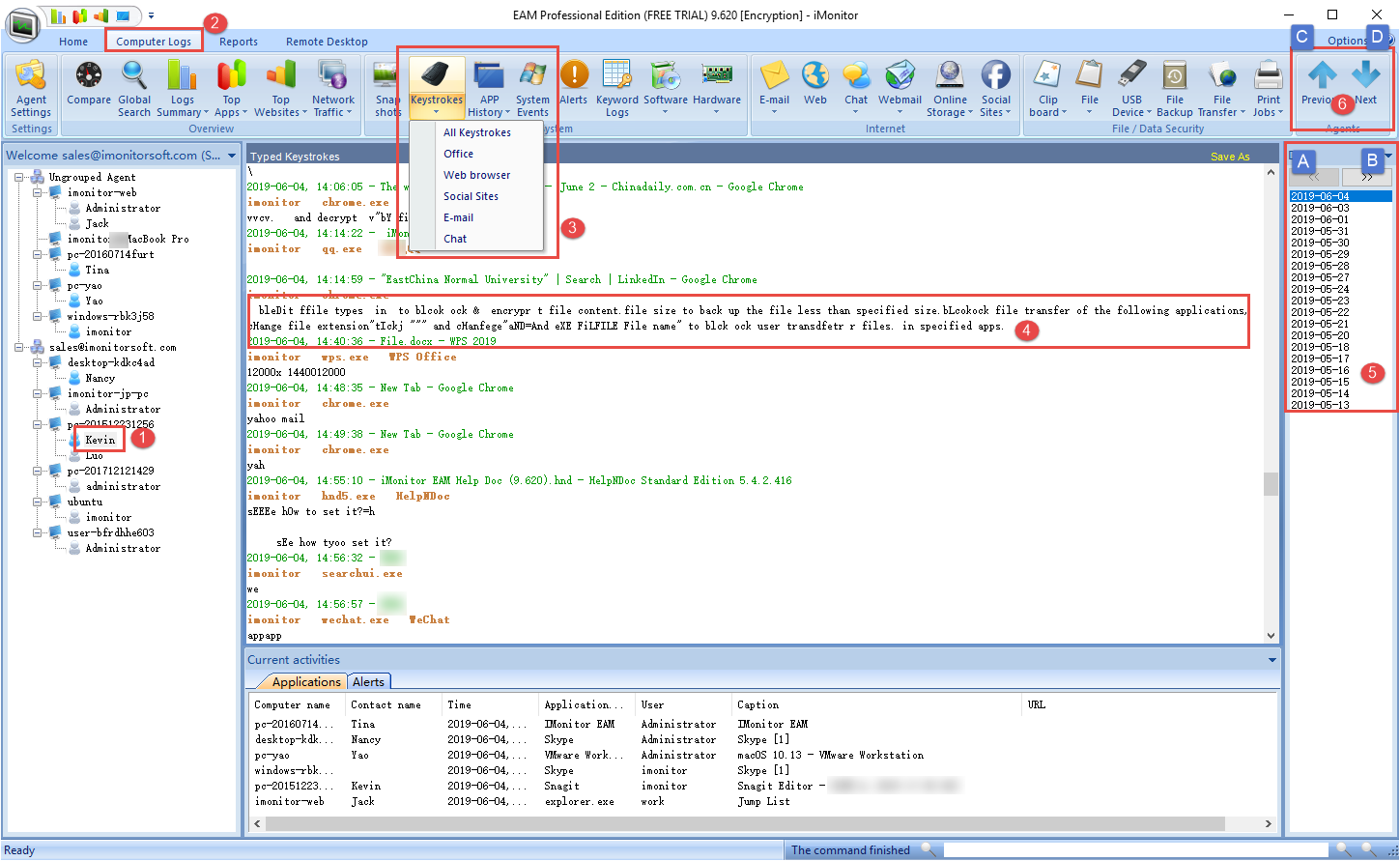Open the Hardware logs icon

point(716,77)
